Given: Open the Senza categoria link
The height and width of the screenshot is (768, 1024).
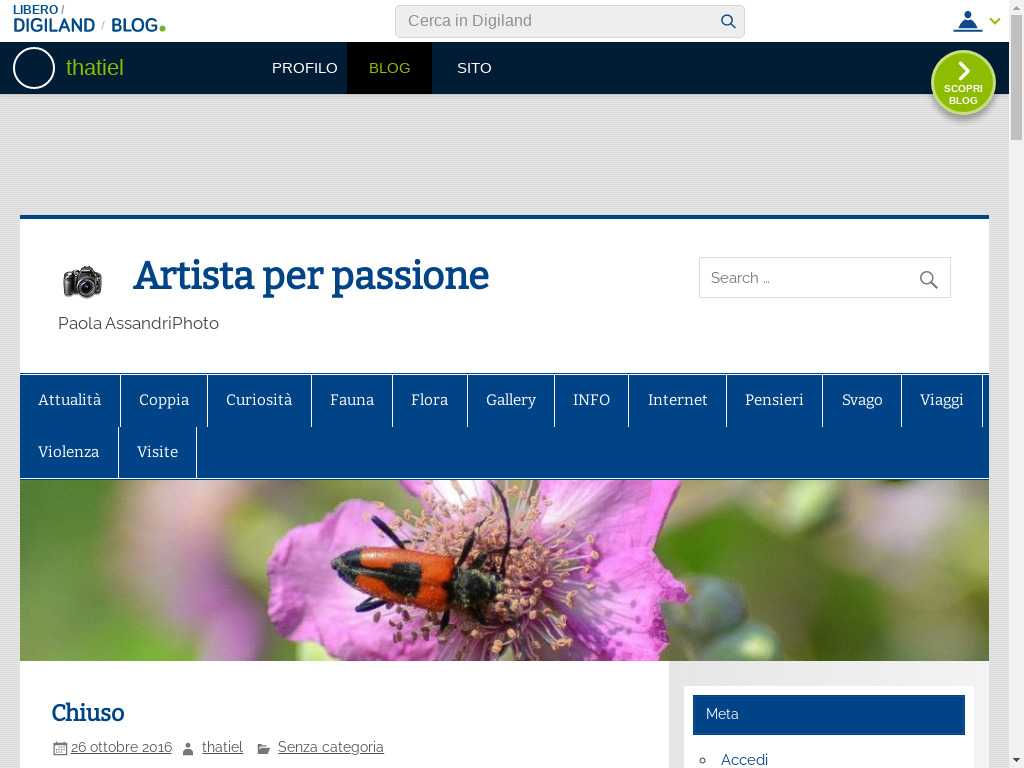Looking at the screenshot, I should click(330, 747).
